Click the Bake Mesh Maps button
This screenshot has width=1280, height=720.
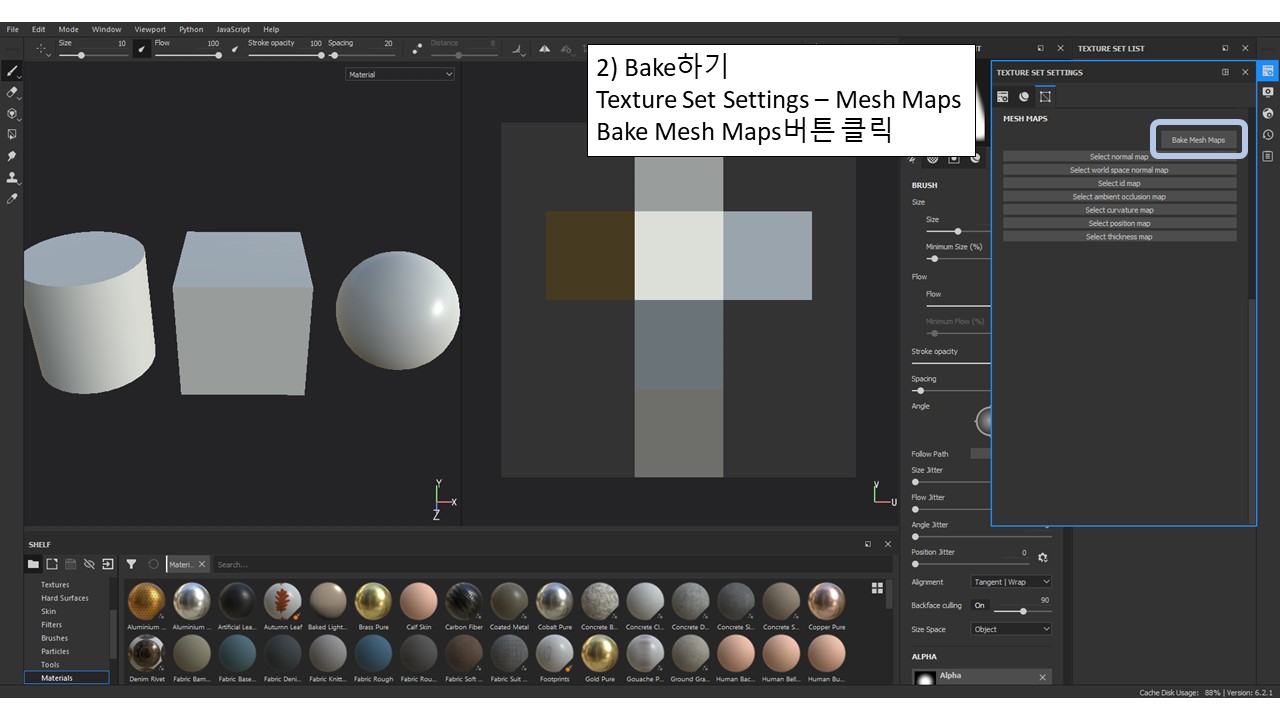(x=1198, y=140)
